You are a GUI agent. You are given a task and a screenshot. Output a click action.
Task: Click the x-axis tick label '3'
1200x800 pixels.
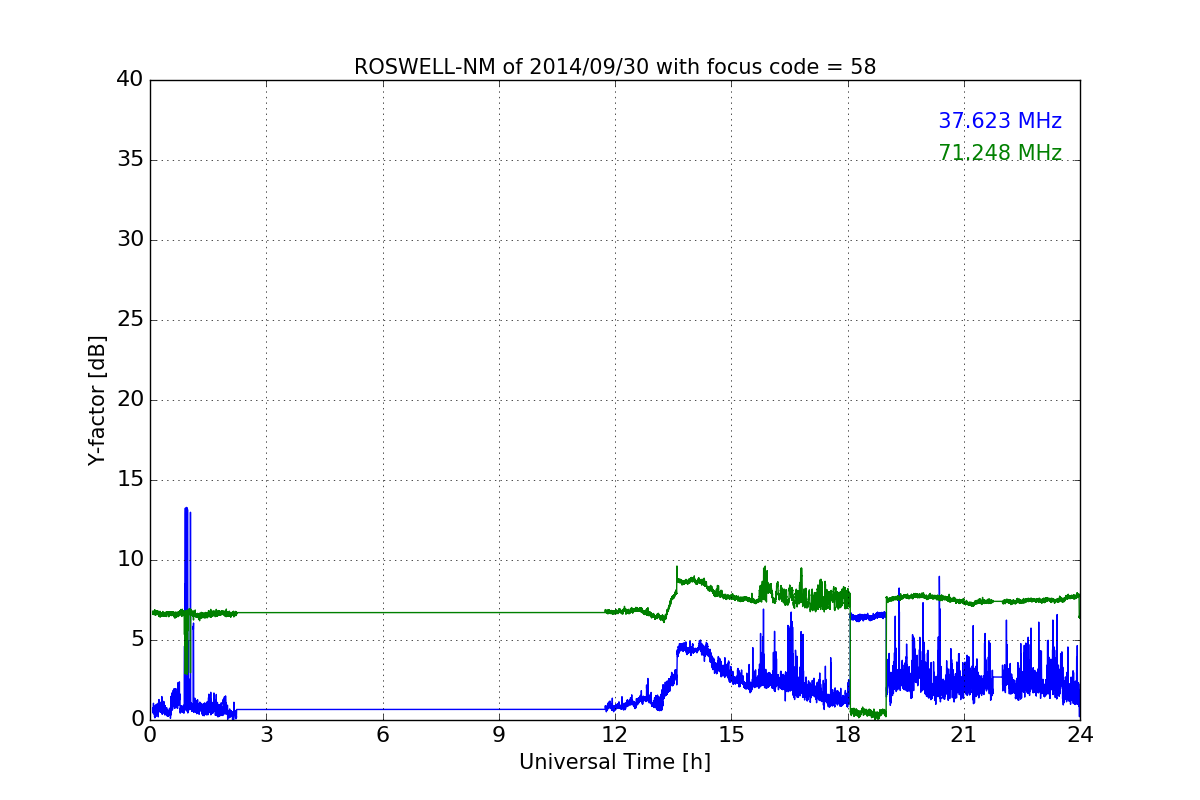[266, 734]
